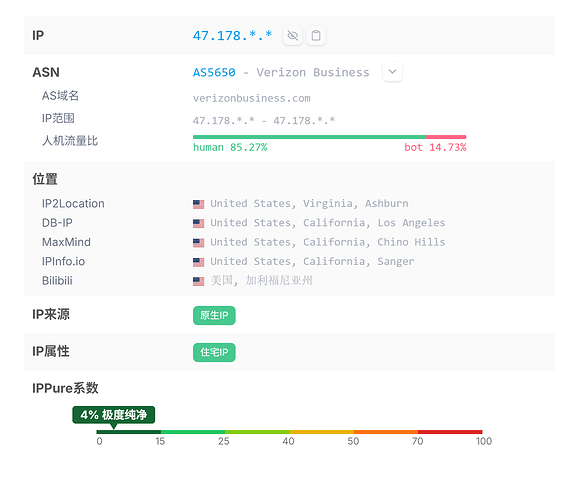
Task: Open the AS5650 ASN link
Action: tap(214, 72)
